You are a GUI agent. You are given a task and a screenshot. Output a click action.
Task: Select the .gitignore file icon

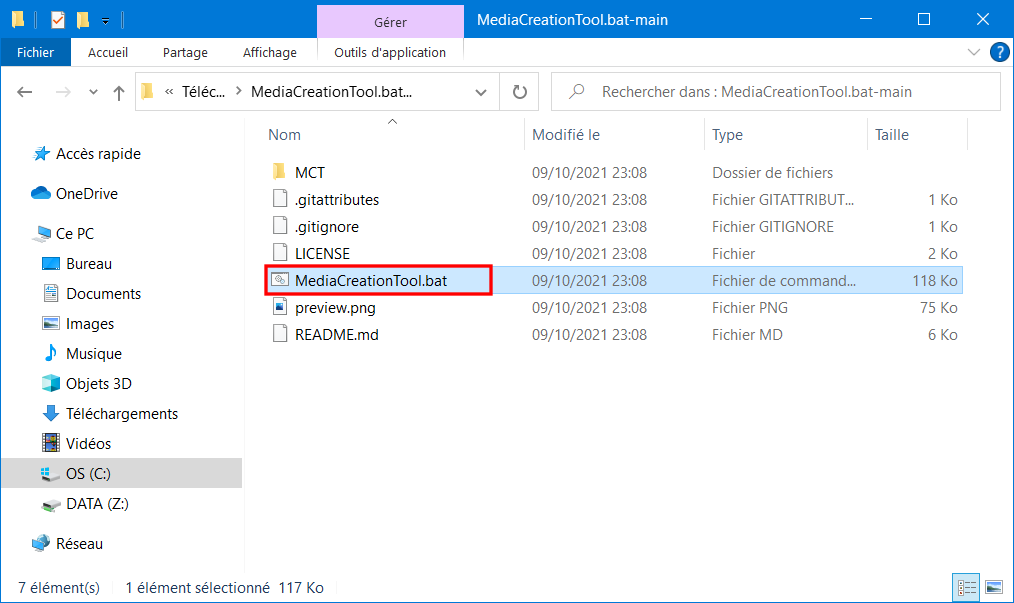280,226
